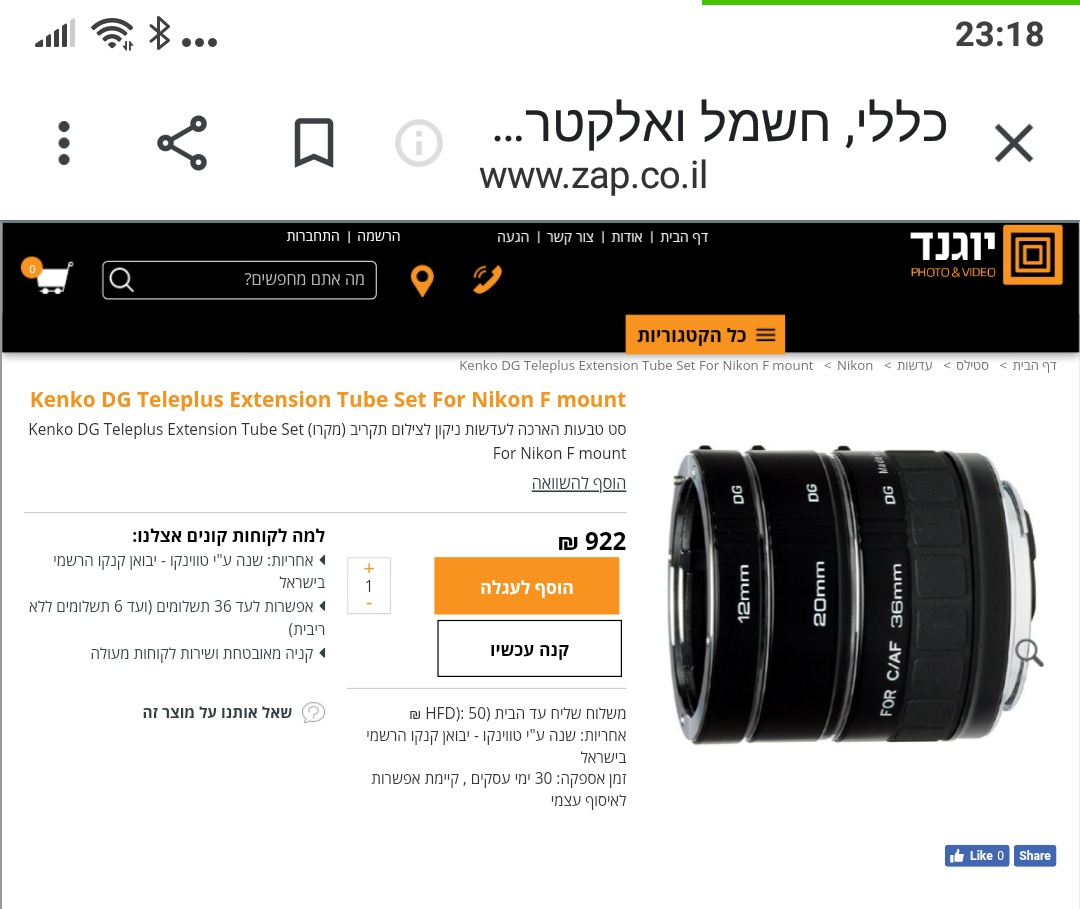This screenshot has height=909, width=1080.
Task: Open the צור קשר menu item
Action: pyautogui.click(x=570, y=237)
